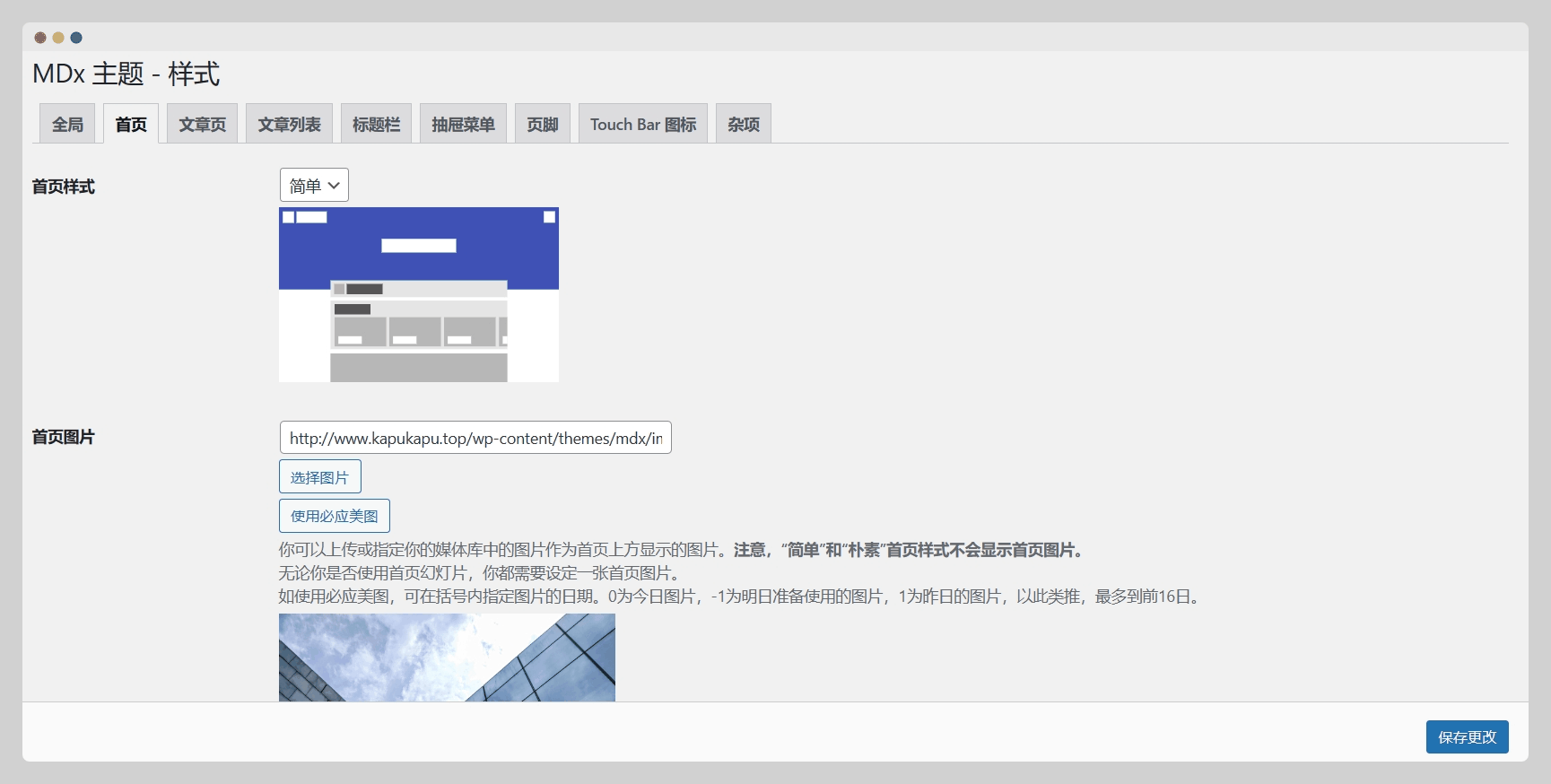The height and width of the screenshot is (784, 1551).
Task: Go to the 文章列表 tab
Action: click(289, 124)
